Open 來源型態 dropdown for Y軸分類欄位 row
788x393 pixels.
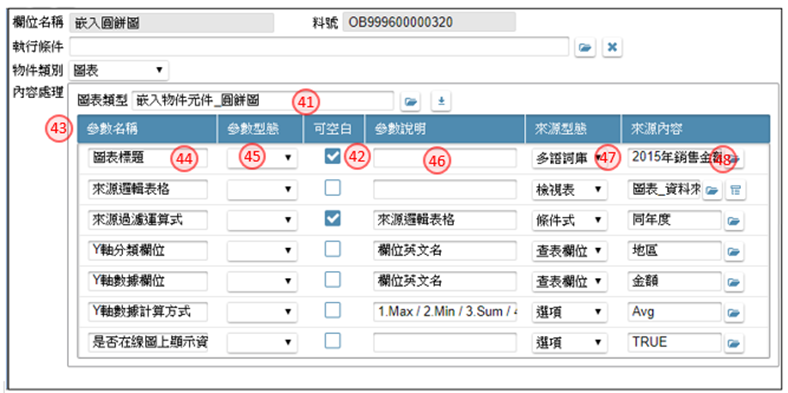pos(569,250)
